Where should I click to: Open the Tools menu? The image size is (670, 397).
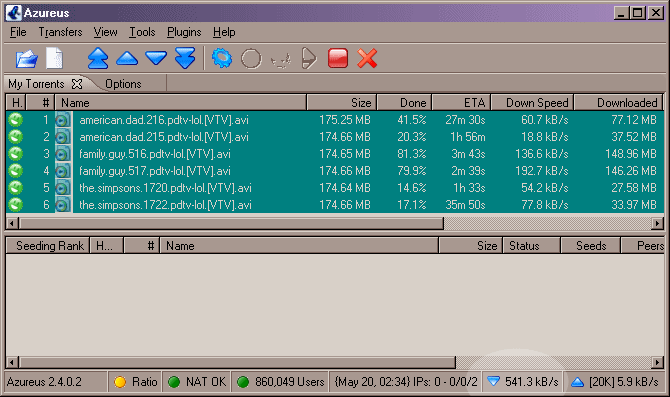pos(142,32)
